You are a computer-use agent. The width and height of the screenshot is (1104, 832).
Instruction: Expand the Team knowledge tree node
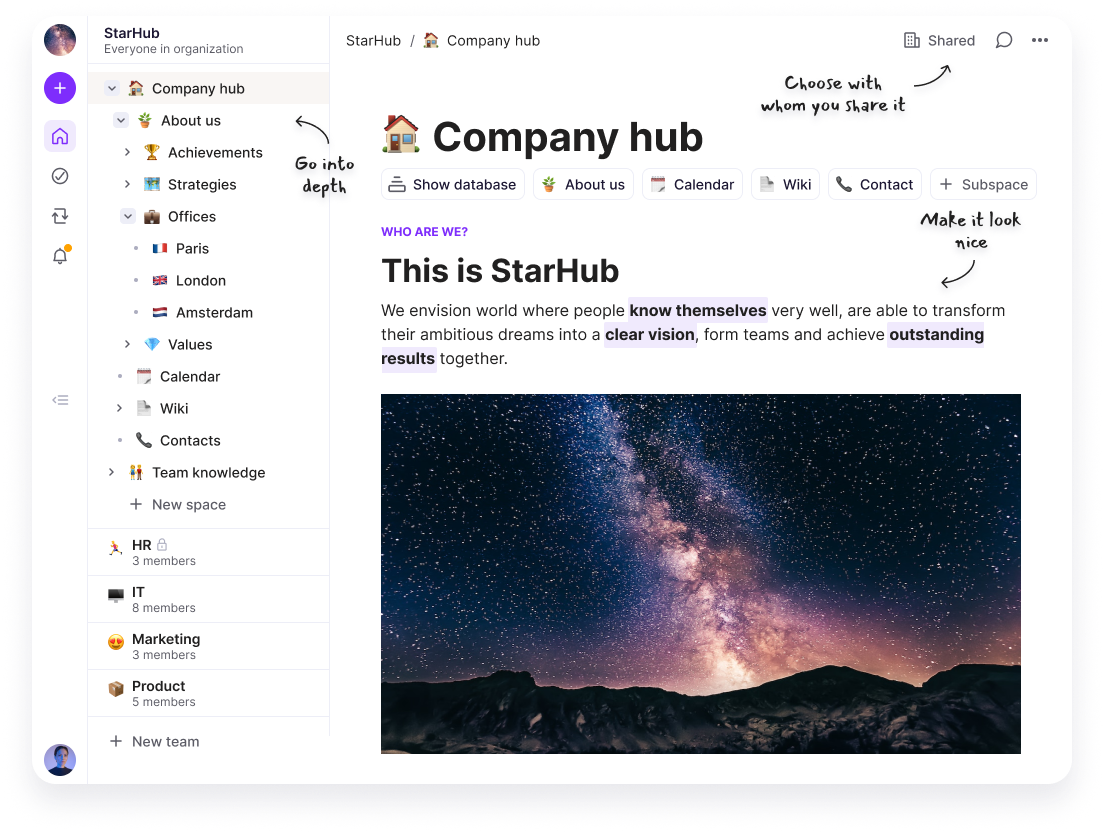coord(111,472)
